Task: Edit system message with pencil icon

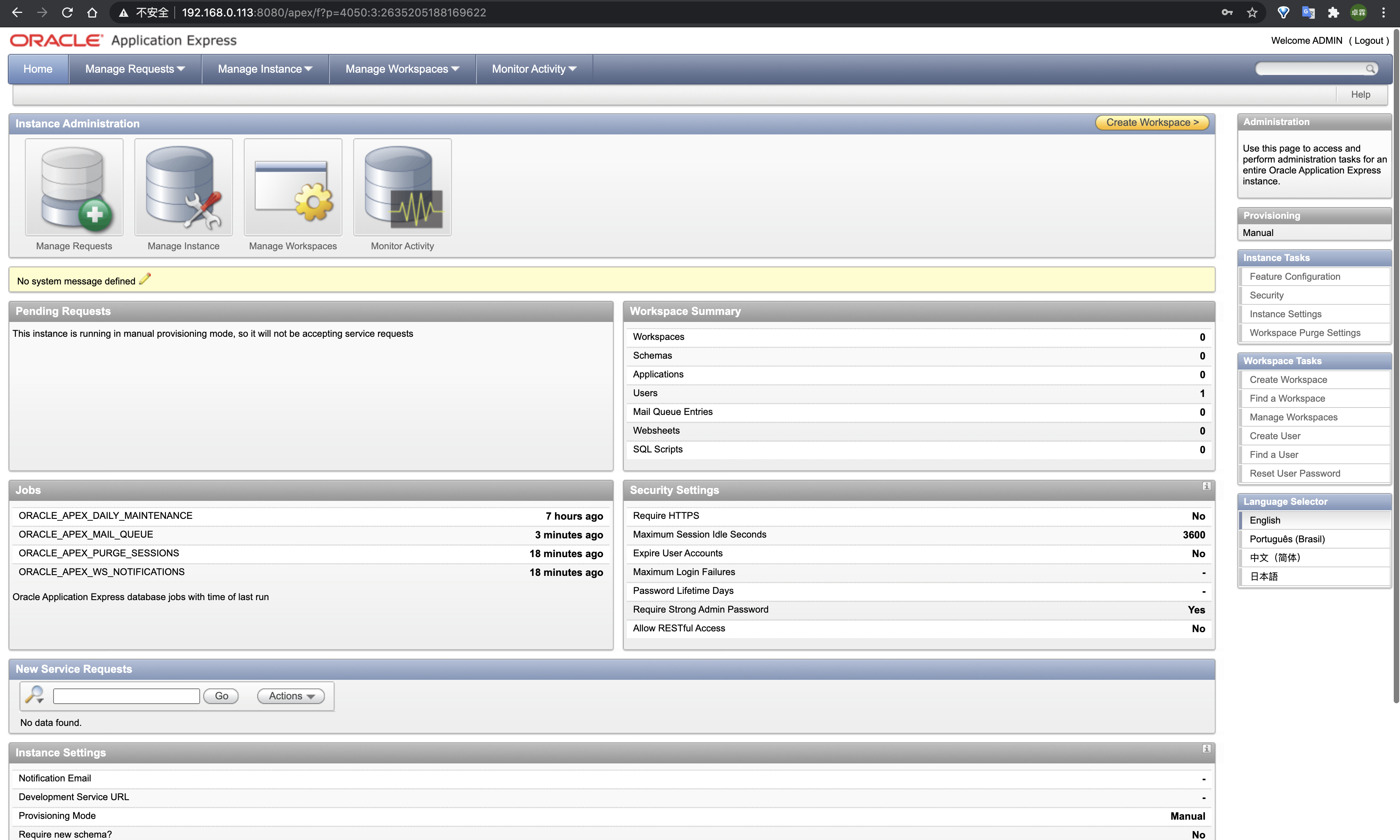Action: click(145, 279)
